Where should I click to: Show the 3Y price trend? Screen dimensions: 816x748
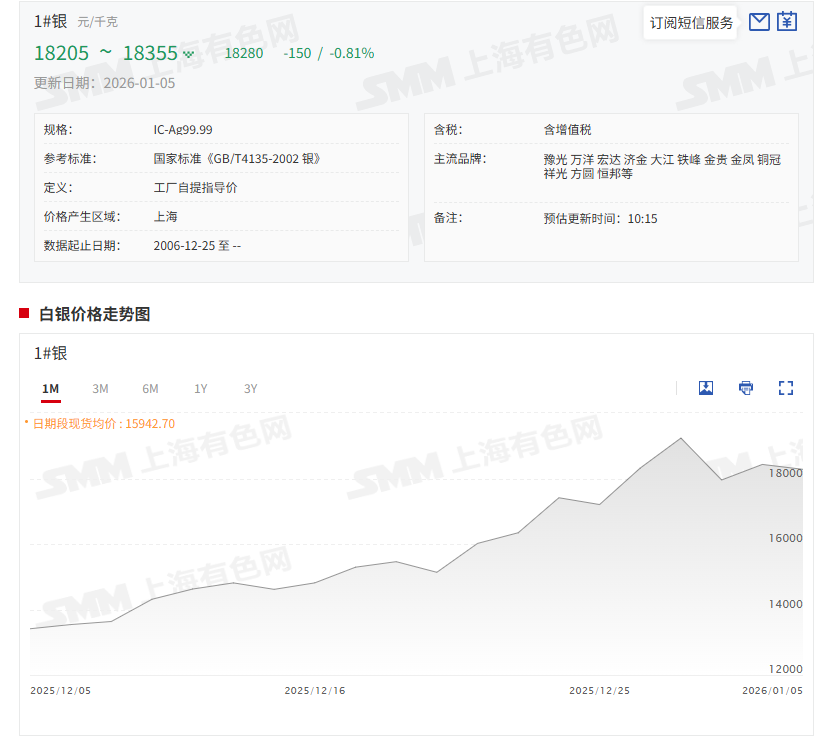click(251, 389)
